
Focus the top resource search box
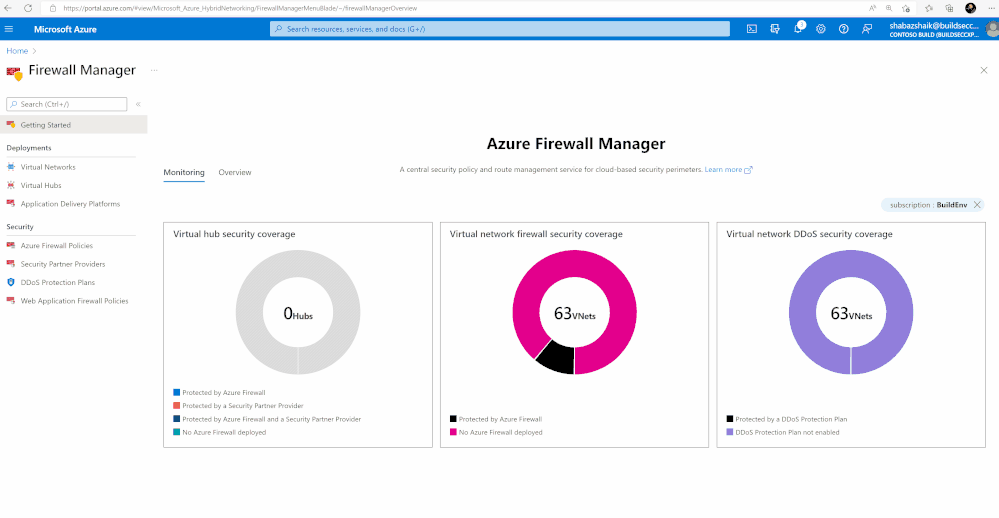(500, 29)
